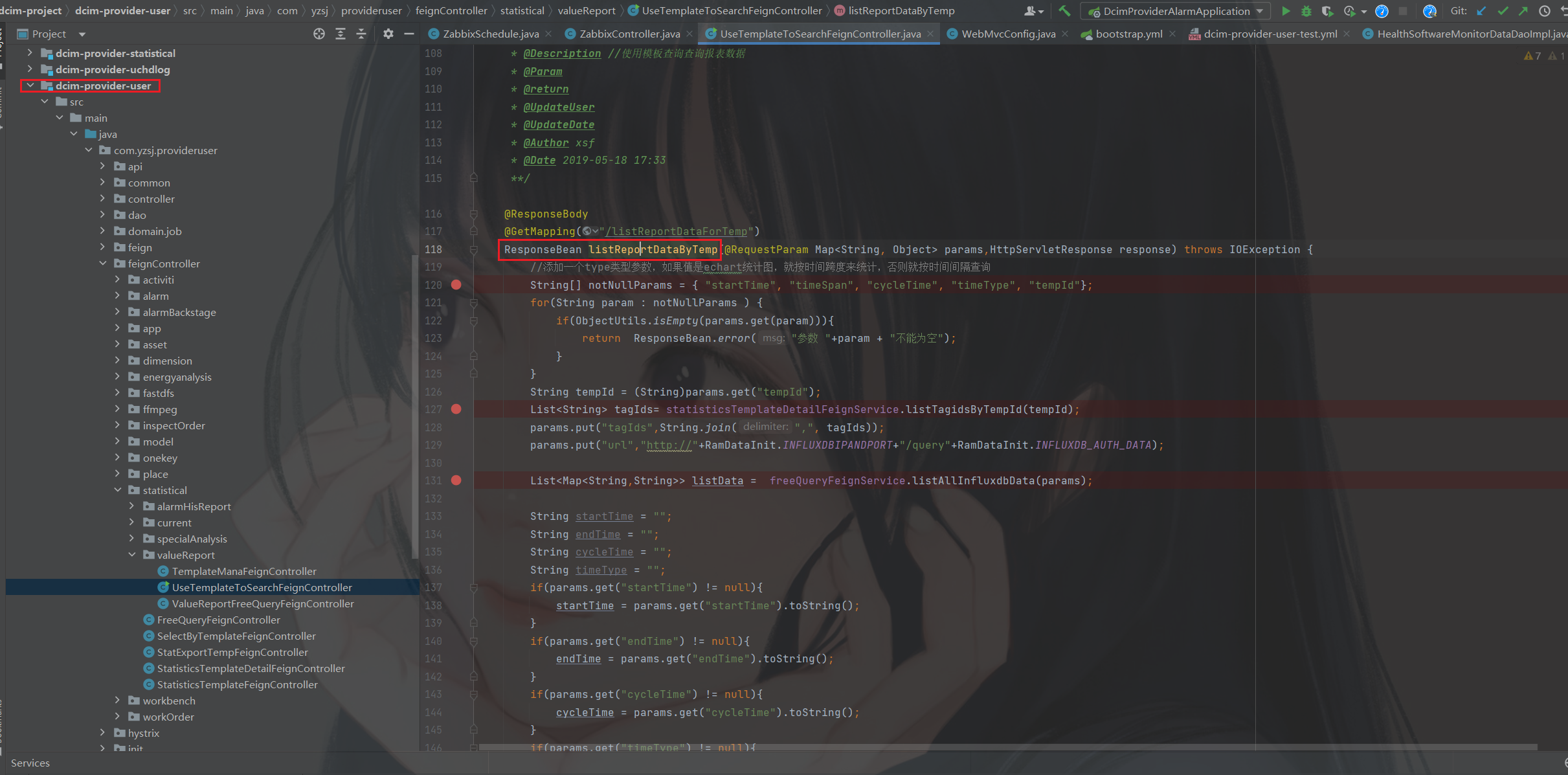Click the Project panel vertical scrollbar
Image resolution: width=1568 pixels, height=775 pixels.
415,407
